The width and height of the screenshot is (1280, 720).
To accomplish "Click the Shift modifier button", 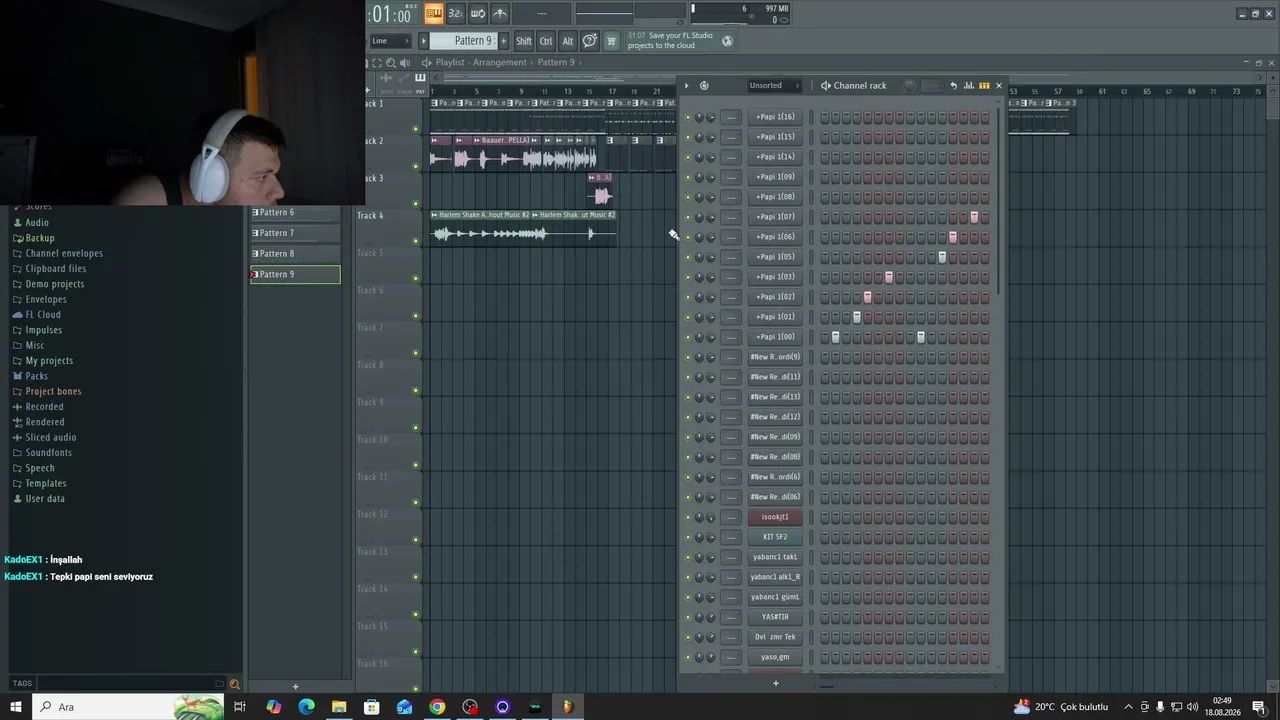I will (x=524, y=41).
